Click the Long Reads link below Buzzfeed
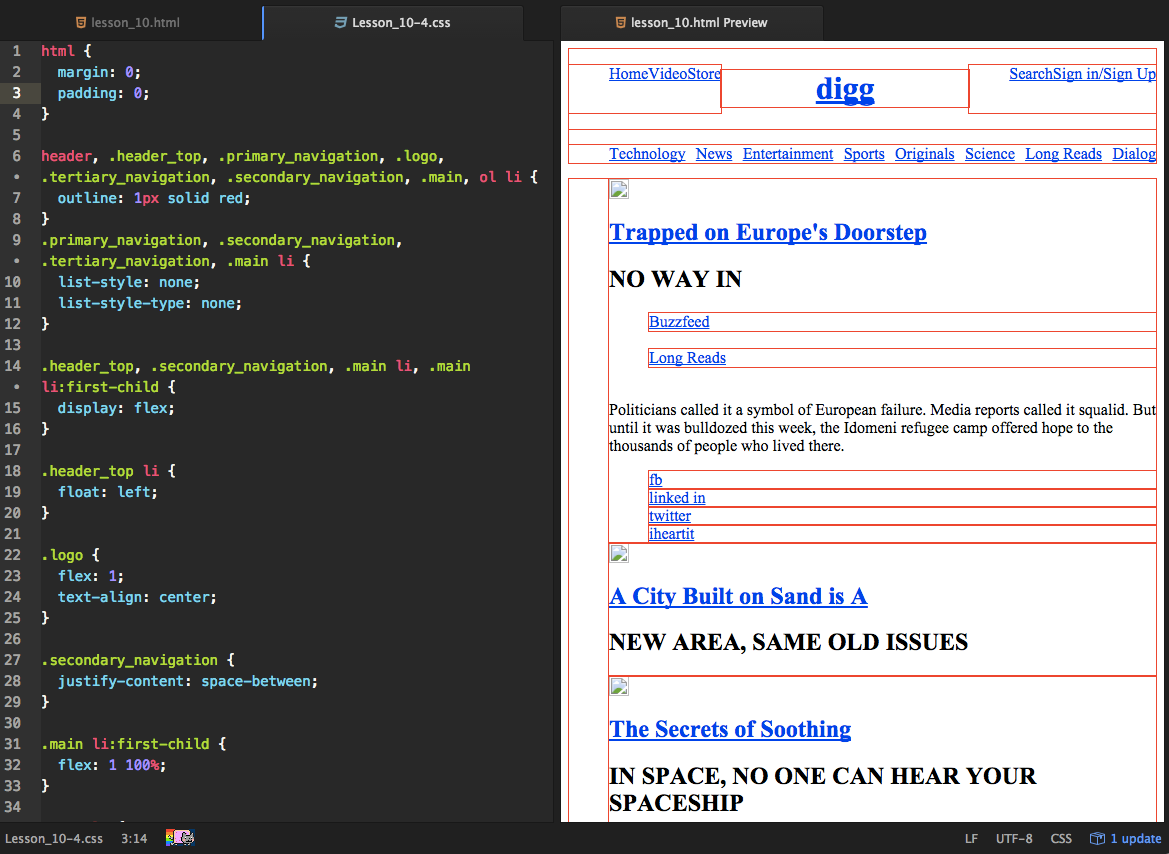Viewport: 1169px width, 854px height. [x=687, y=357]
